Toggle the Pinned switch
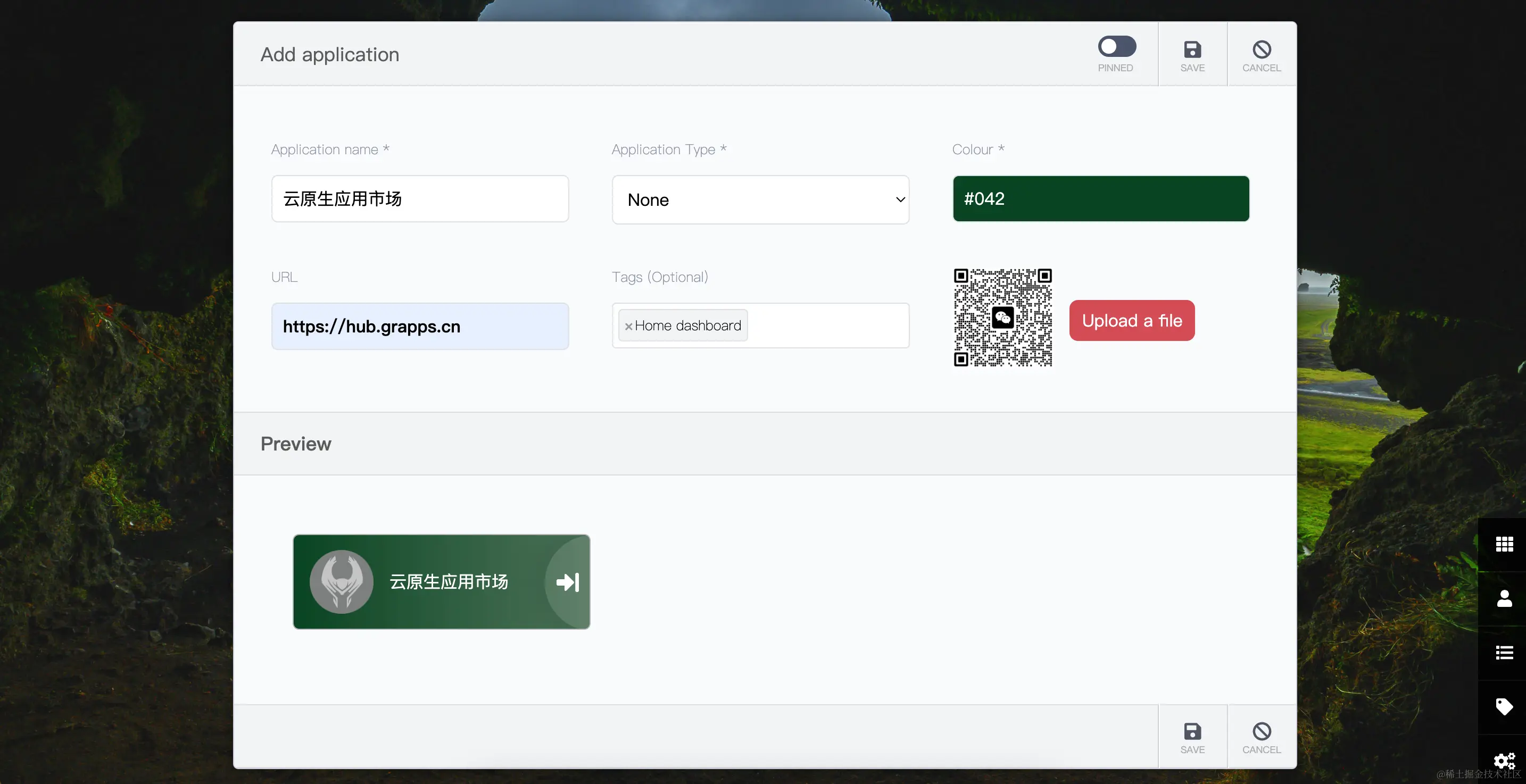This screenshot has height=784, width=1526. coord(1117,46)
